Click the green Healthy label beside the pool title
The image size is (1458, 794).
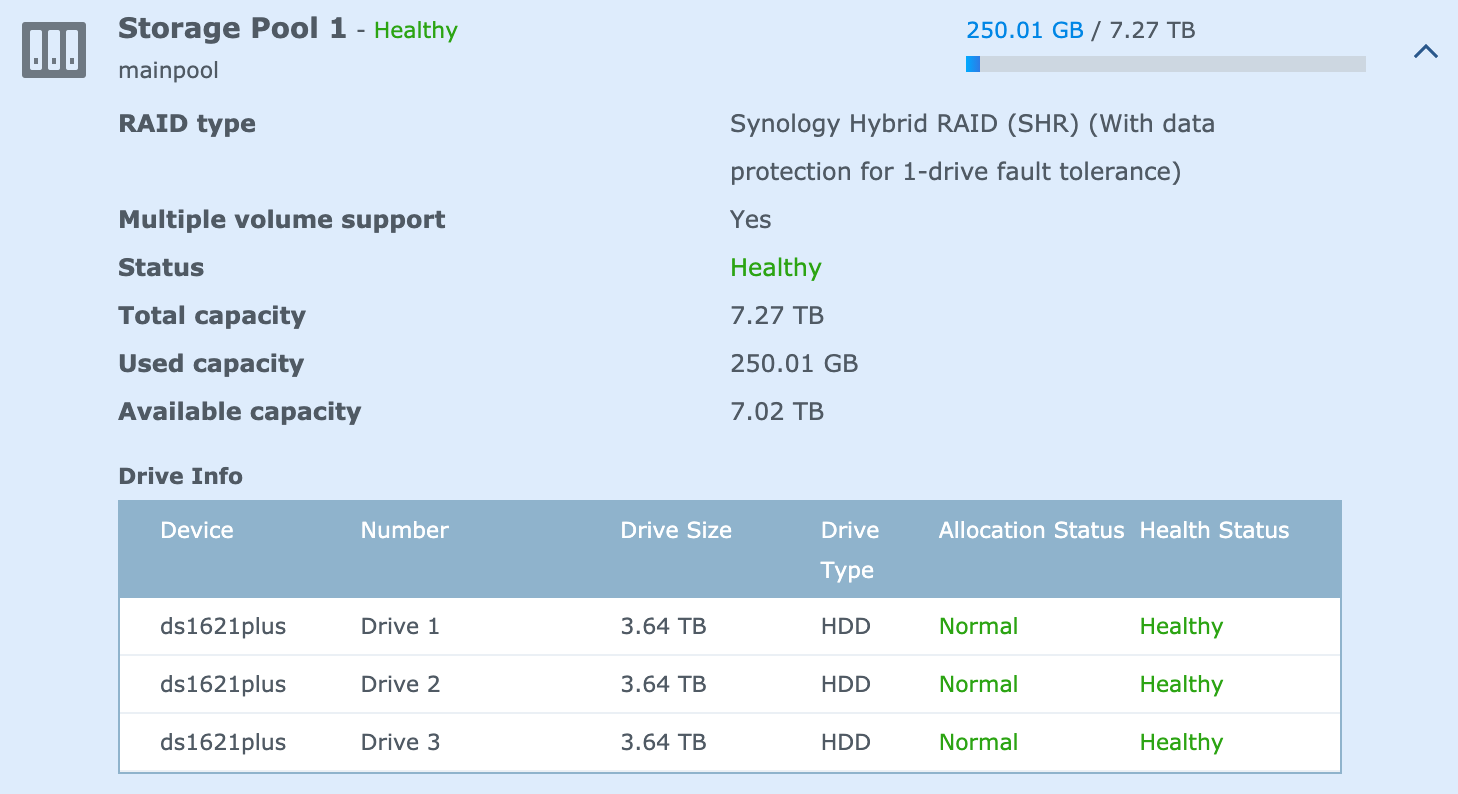[x=415, y=31]
